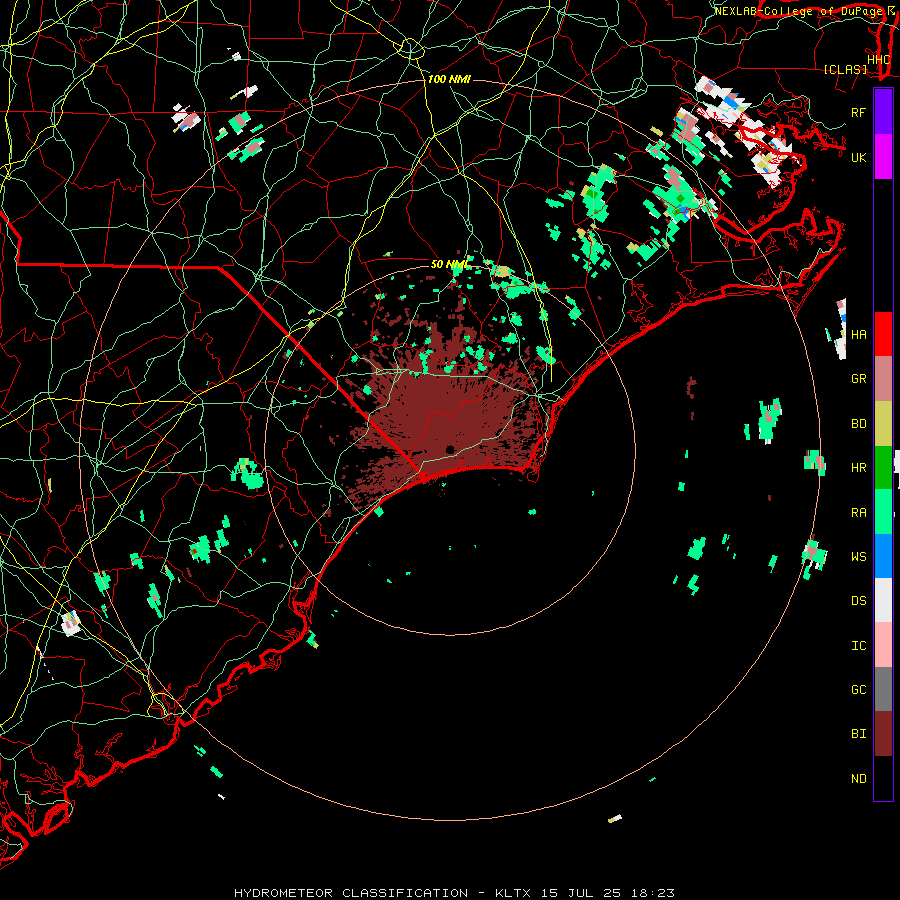Click the 100 NMI range ring label
This screenshot has width=900, height=900.
449,79
